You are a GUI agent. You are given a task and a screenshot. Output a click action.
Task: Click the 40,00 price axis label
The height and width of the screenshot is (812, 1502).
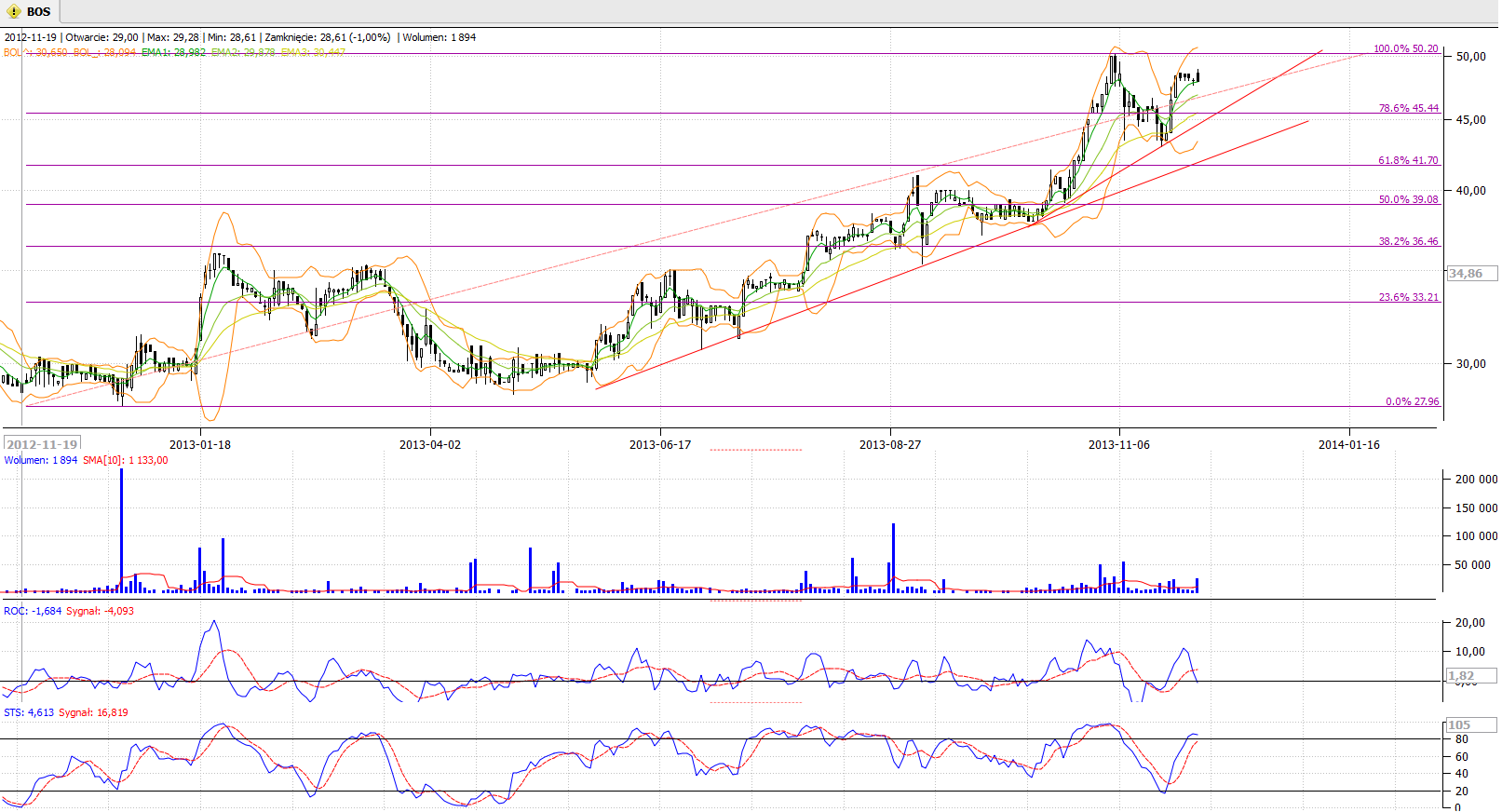1471,191
